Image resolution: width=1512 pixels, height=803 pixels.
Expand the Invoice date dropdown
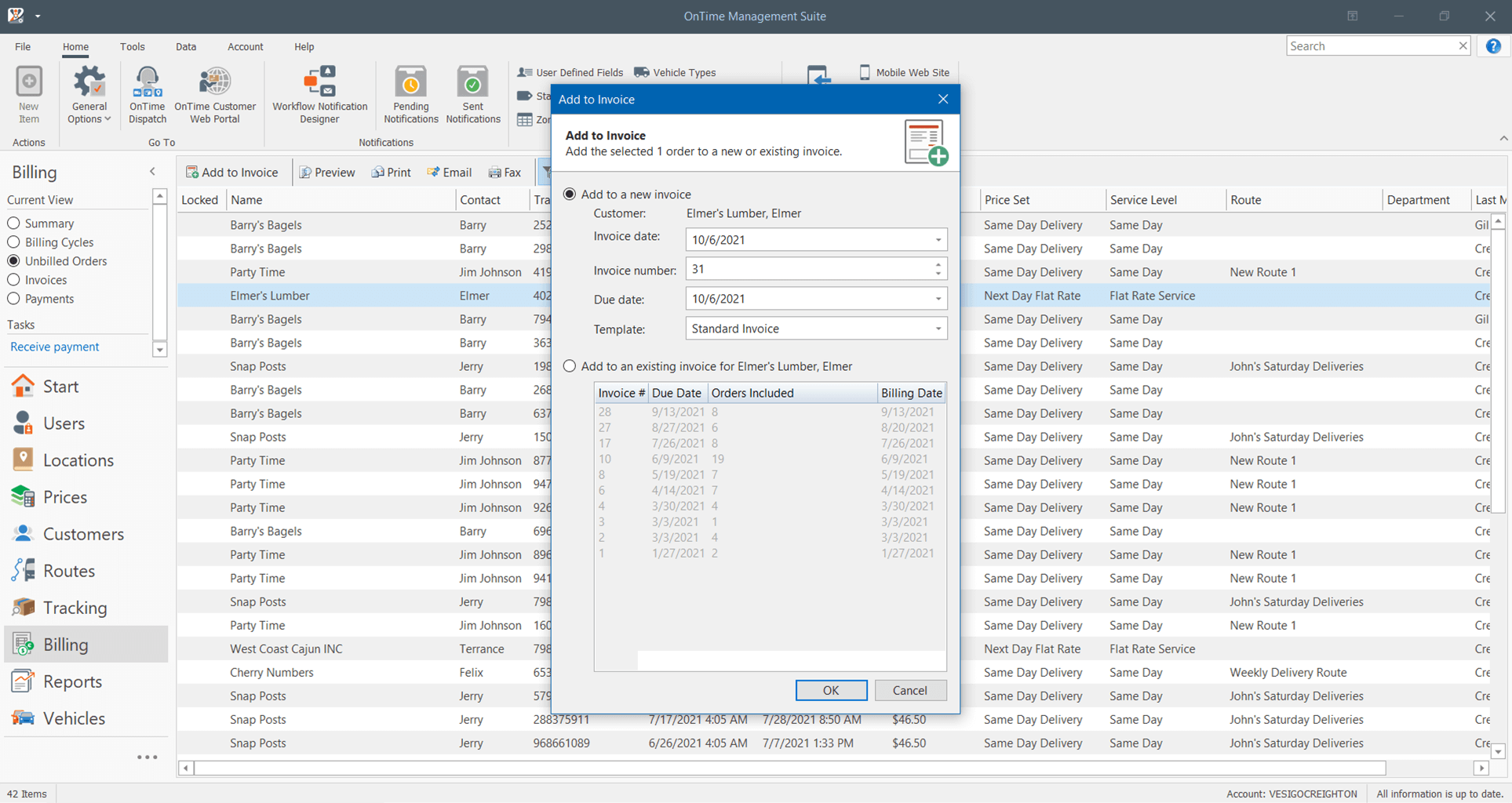pos(938,240)
